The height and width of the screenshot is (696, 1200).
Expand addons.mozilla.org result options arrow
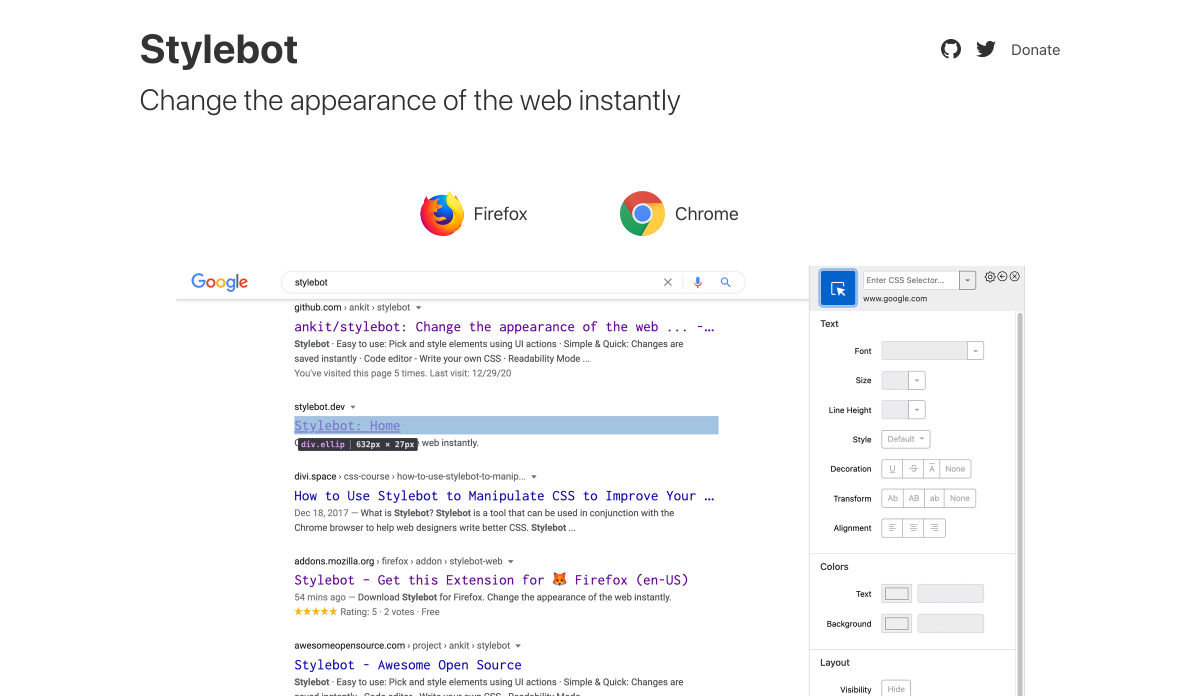[511, 562]
